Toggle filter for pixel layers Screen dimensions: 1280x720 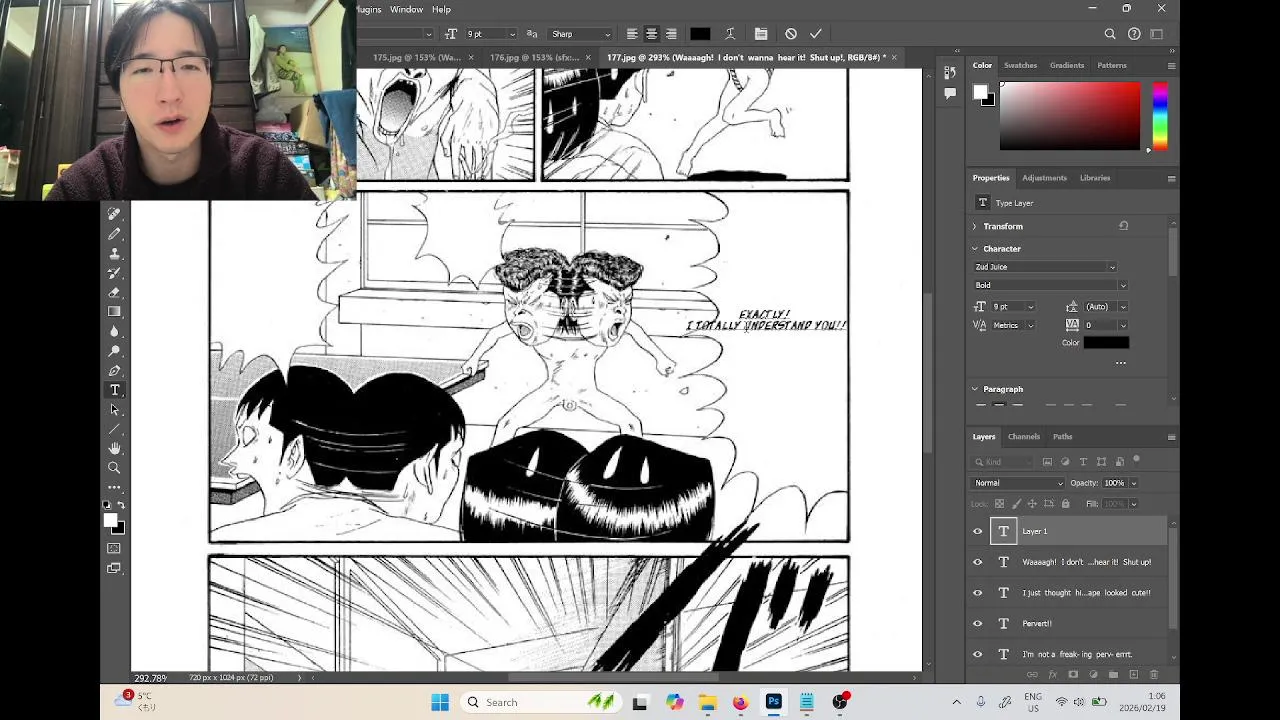click(1047, 462)
